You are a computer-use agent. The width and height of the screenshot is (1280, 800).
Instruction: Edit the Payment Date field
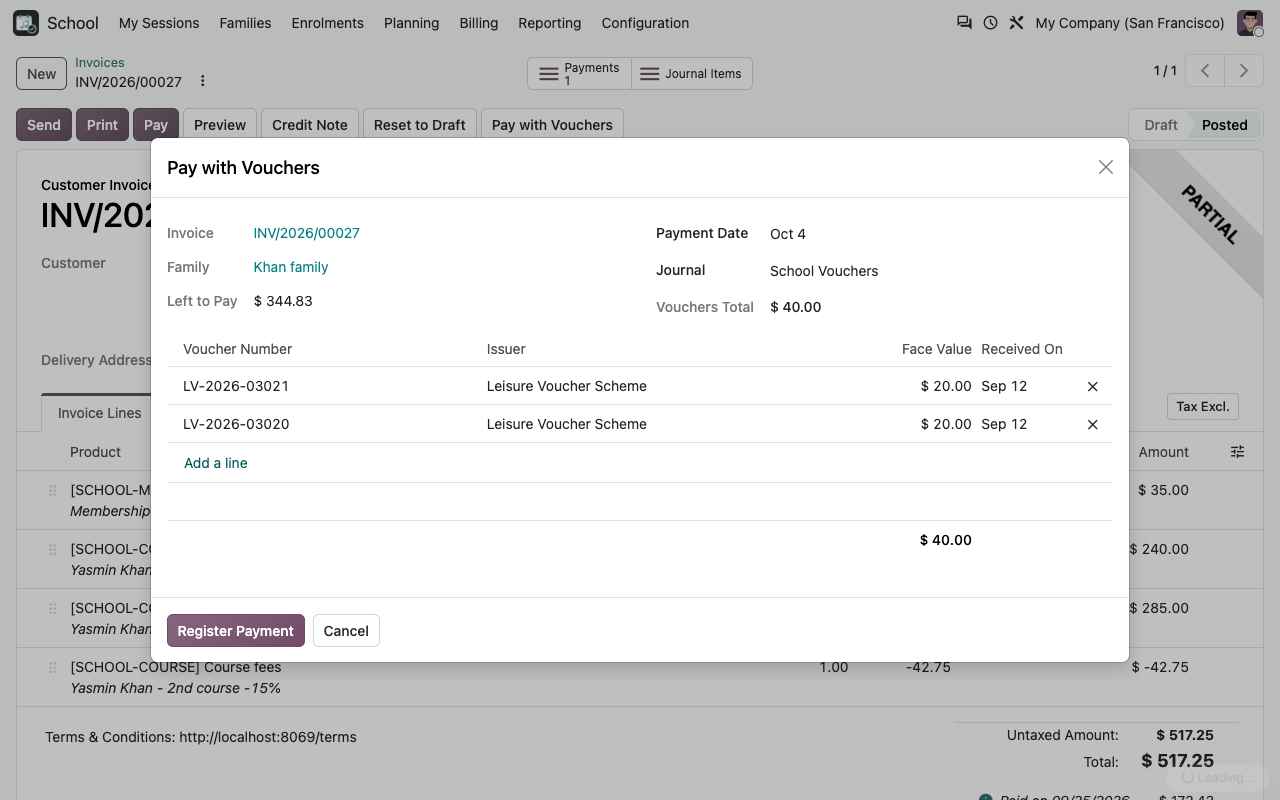tap(940, 234)
